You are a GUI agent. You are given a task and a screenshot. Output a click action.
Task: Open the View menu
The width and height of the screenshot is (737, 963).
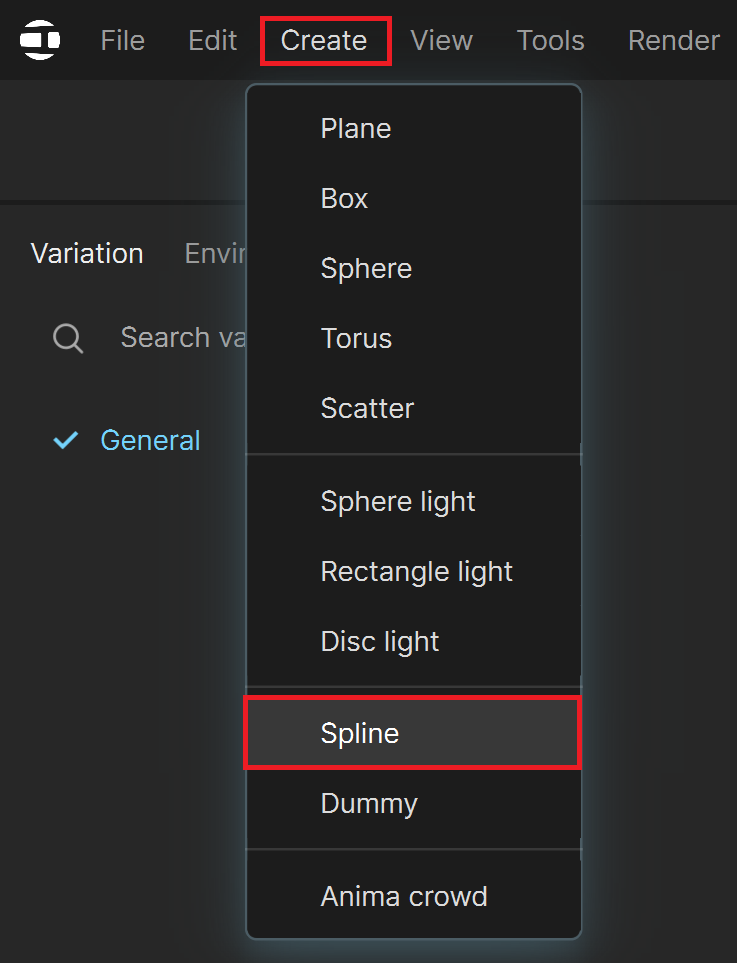[x=442, y=41]
